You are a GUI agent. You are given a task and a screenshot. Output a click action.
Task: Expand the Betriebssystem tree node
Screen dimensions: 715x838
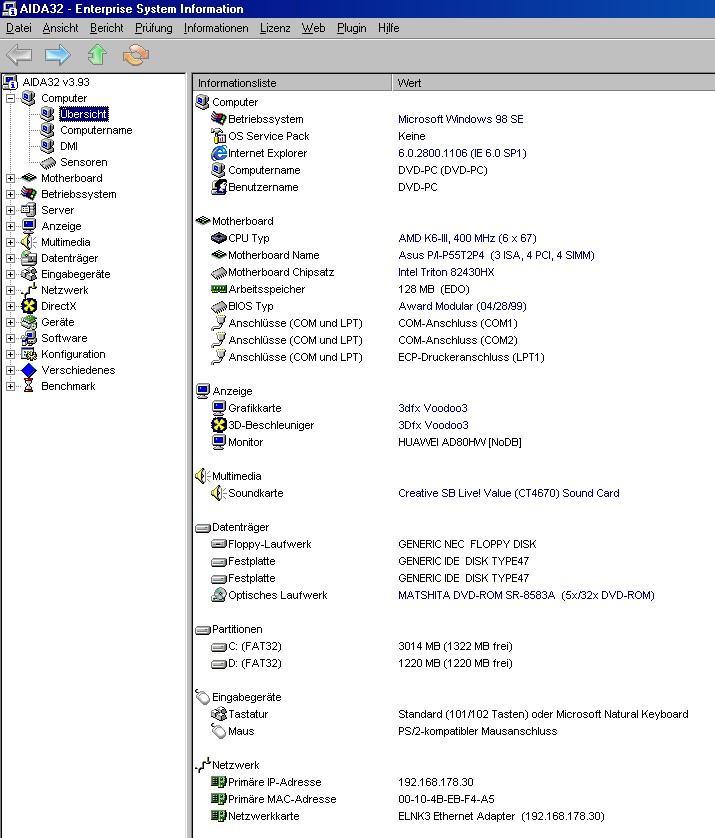point(10,195)
